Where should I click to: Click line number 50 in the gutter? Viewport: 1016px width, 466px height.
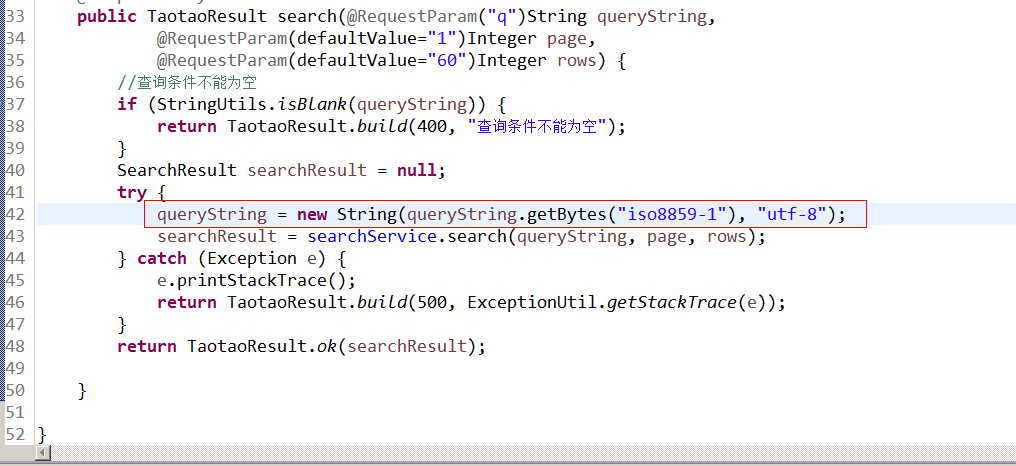15,391
